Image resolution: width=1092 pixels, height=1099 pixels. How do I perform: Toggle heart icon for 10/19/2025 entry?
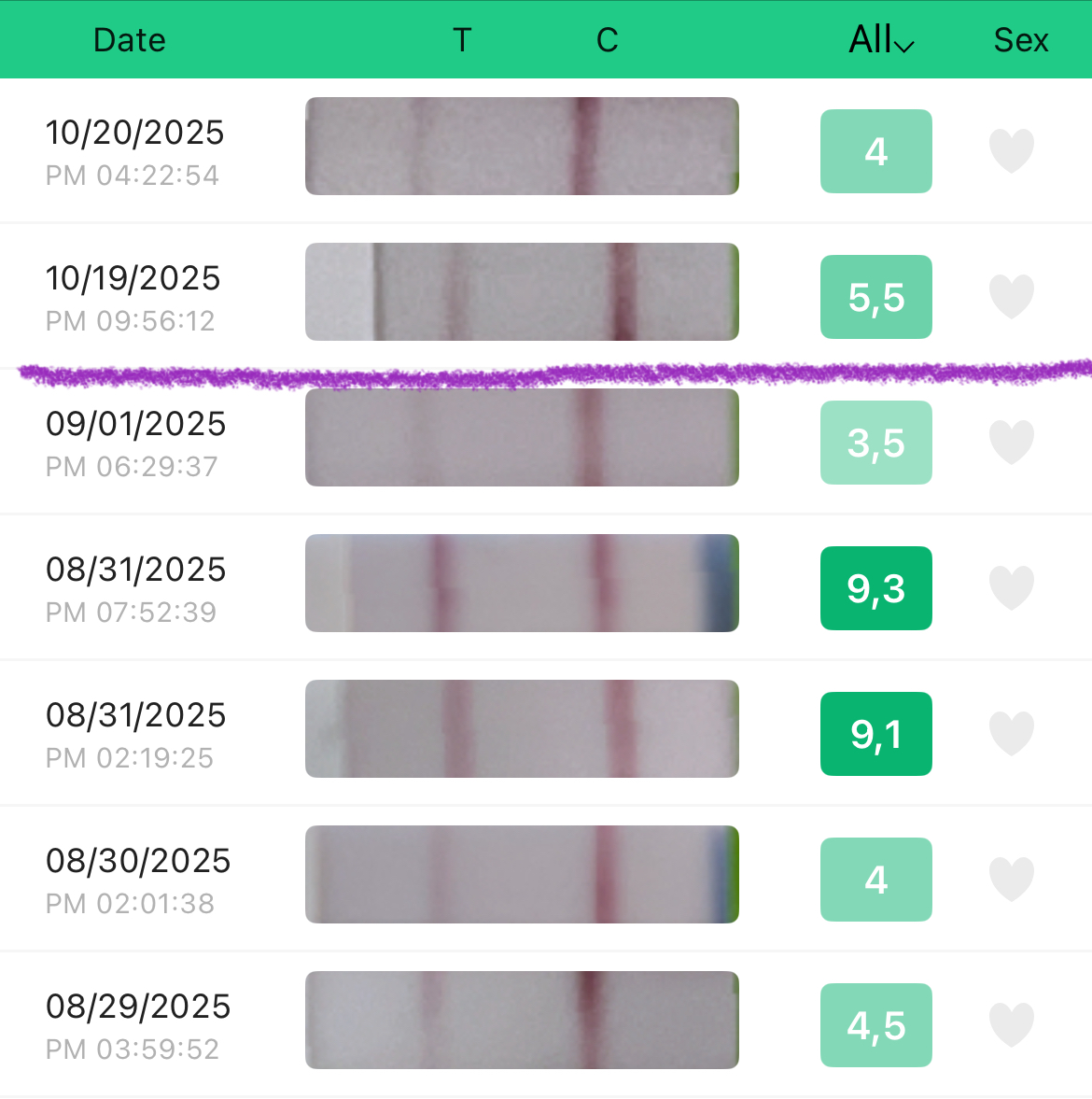point(1011,297)
